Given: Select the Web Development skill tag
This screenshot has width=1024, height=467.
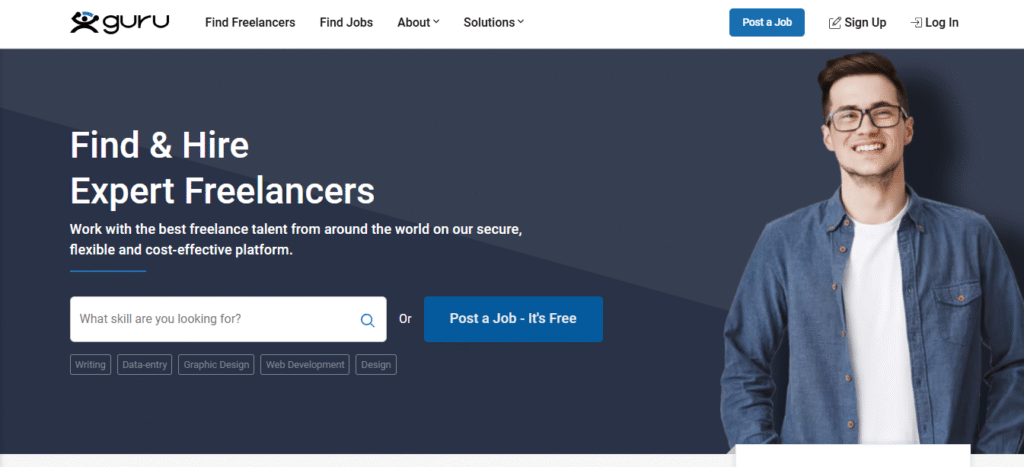Looking at the screenshot, I should (305, 365).
